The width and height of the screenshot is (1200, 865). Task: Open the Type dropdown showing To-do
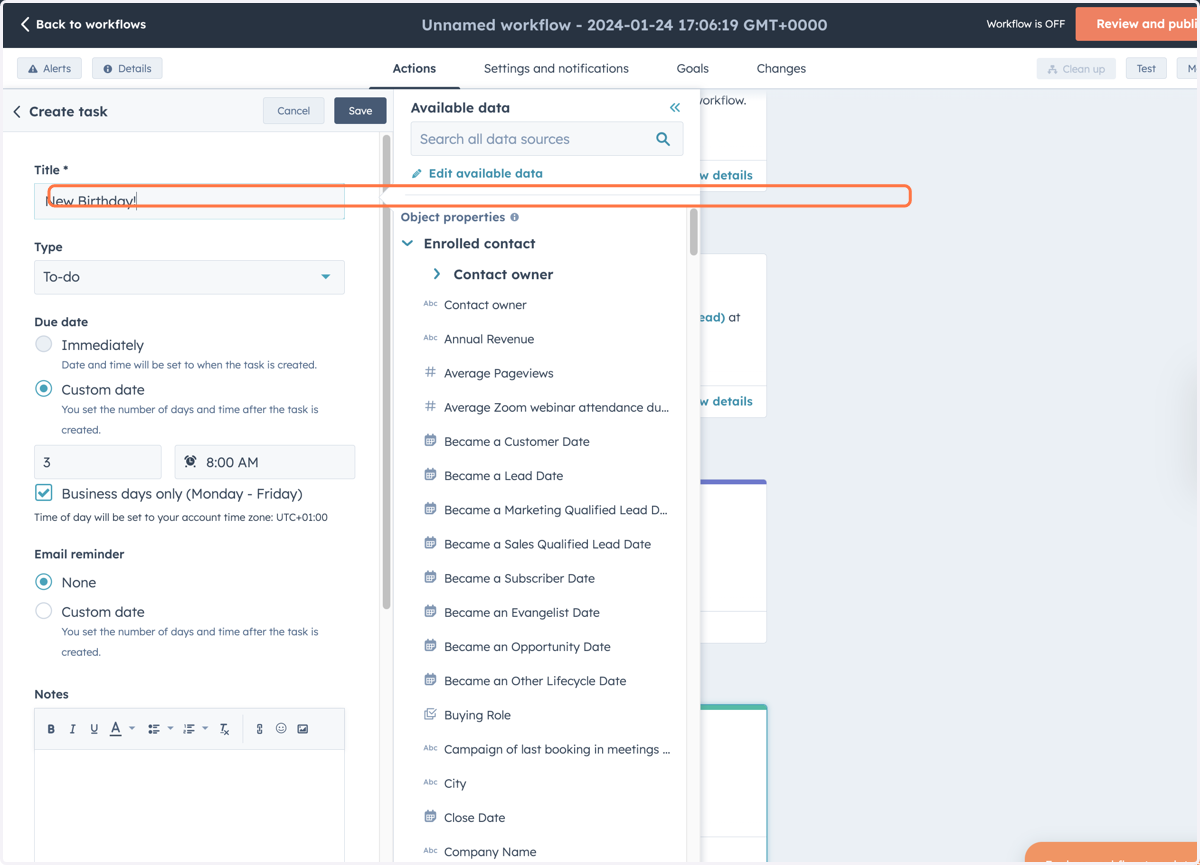pyautogui.click(x=189, y=277)
